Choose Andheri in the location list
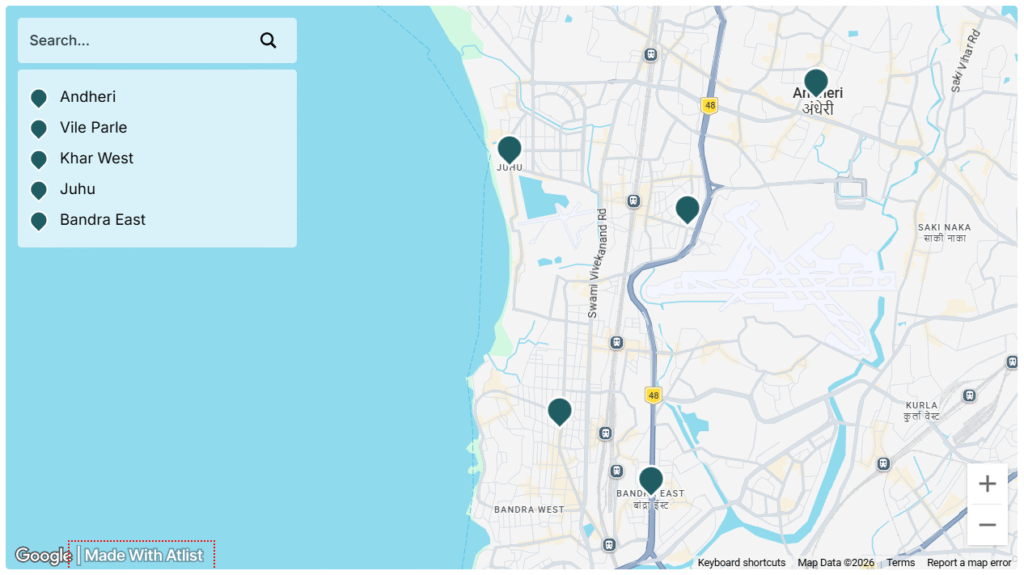This screenshot has width=1024, height=575. (x=88, y=97)
